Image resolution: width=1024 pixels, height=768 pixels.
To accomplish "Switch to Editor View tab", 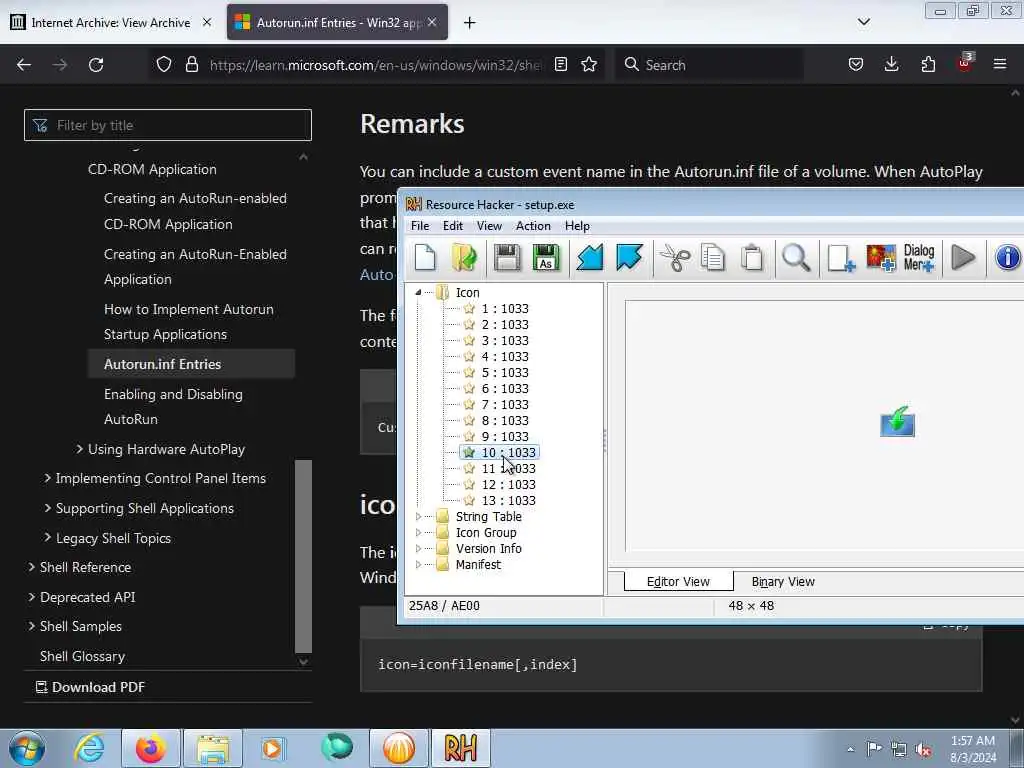I will 679,581.
